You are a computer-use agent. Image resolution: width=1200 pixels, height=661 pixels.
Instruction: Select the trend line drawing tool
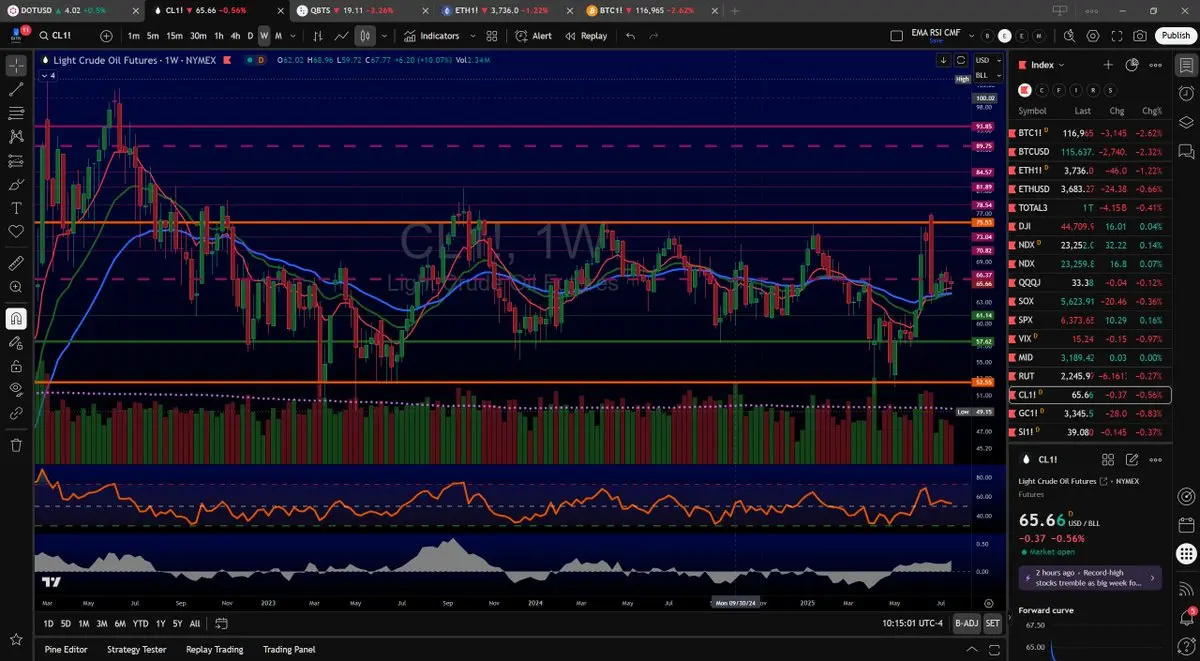coord(16,89)
